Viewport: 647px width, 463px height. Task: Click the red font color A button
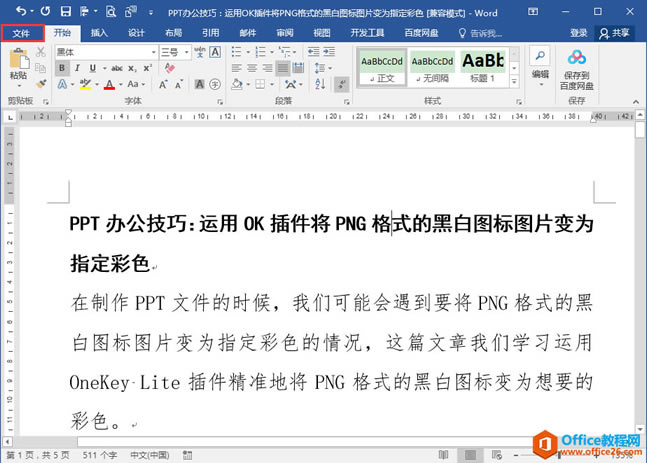[109, 84]
